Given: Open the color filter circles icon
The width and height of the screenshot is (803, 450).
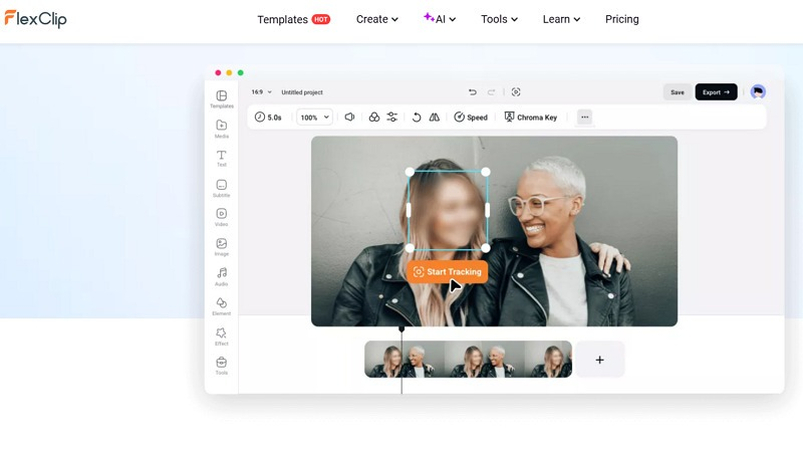Looking at the screenshot, I should click(374, 117).
